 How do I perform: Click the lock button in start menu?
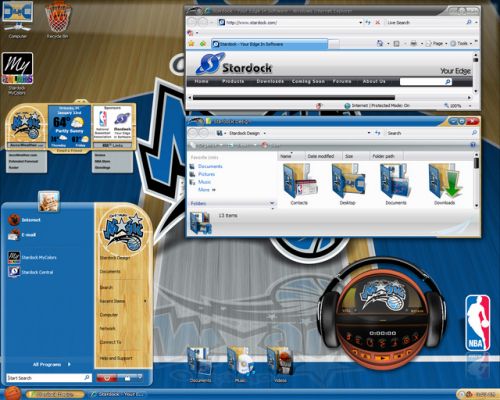[127, 378]
